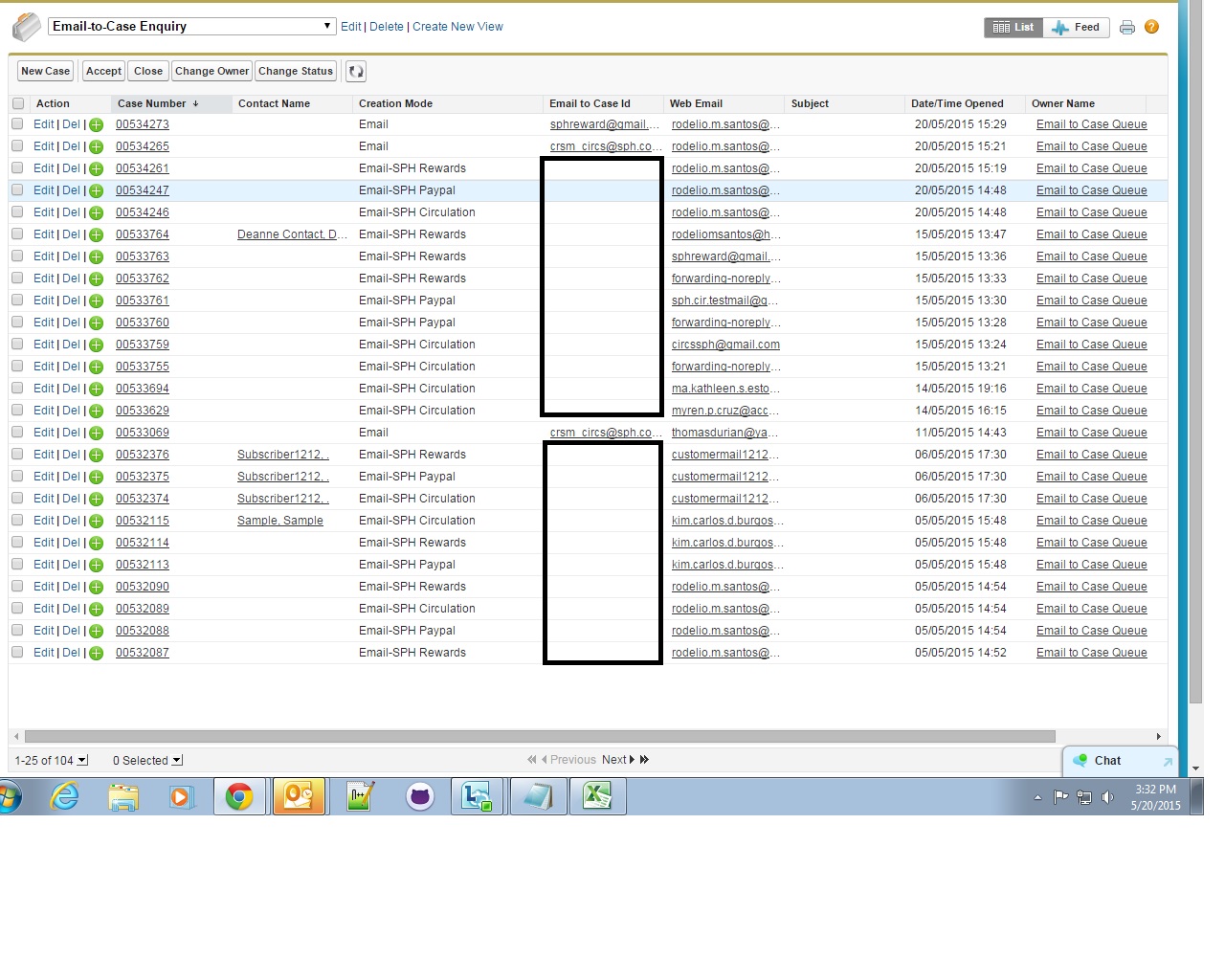Image resolution: width=1225 pixels, height=980 pixels.
Task: Open the Create New View link
Action: (457, 27)
